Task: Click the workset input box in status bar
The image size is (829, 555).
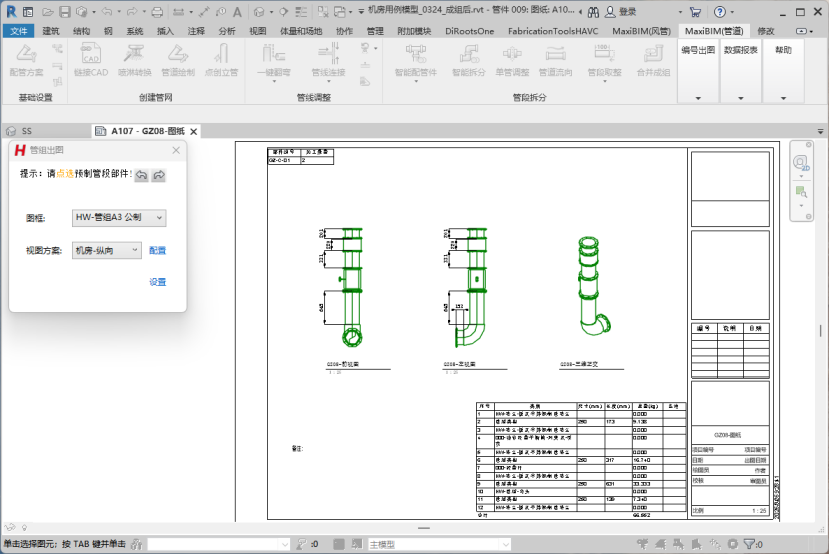Action: (x=218, y=544)
